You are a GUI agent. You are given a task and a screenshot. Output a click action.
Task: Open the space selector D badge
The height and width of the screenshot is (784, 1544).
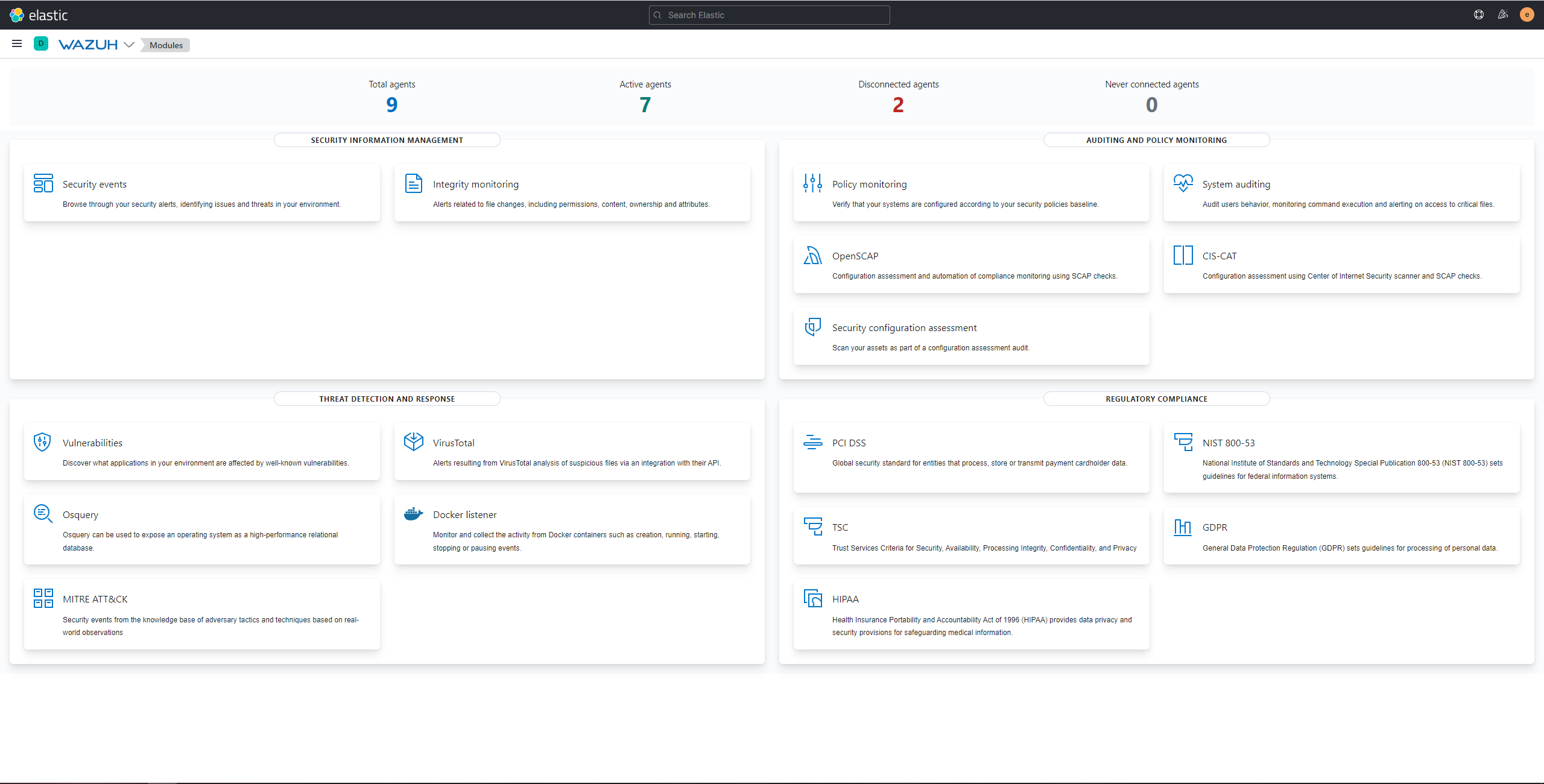coord(41,44)
